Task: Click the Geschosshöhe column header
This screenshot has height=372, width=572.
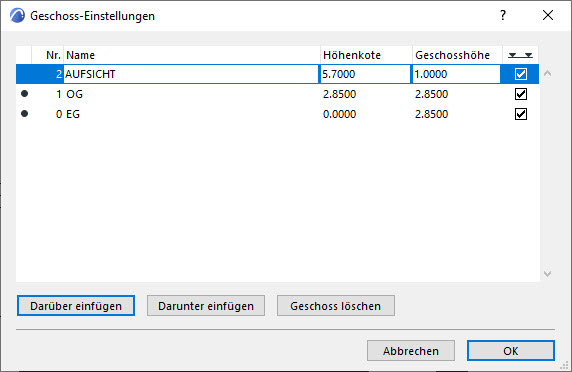Action: [457, 55]
